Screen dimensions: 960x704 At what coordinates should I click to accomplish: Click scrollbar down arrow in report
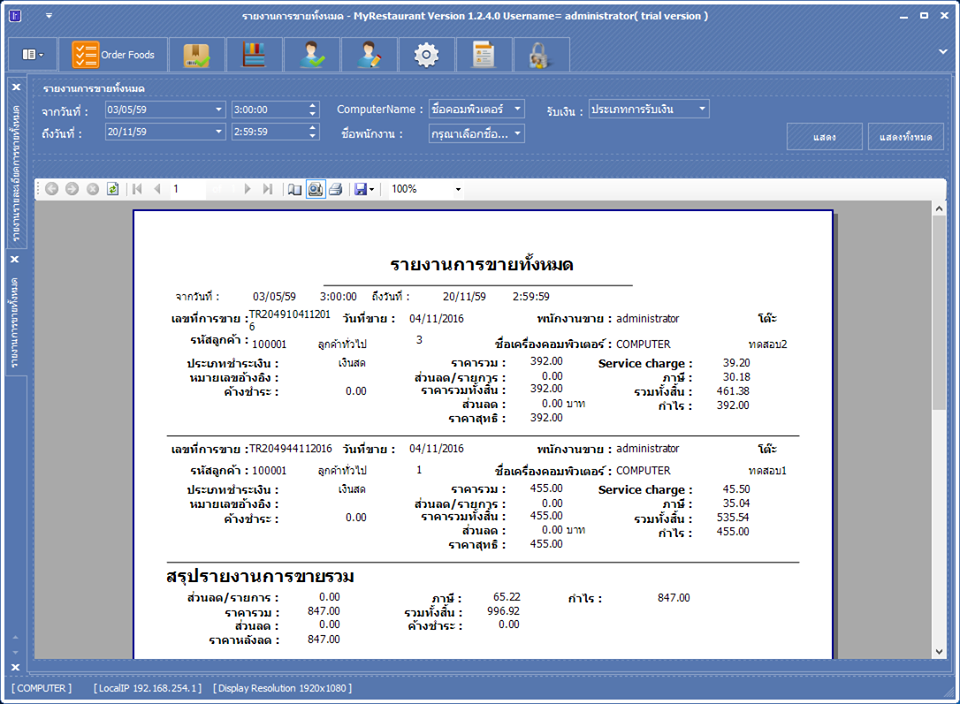point(939,652)
